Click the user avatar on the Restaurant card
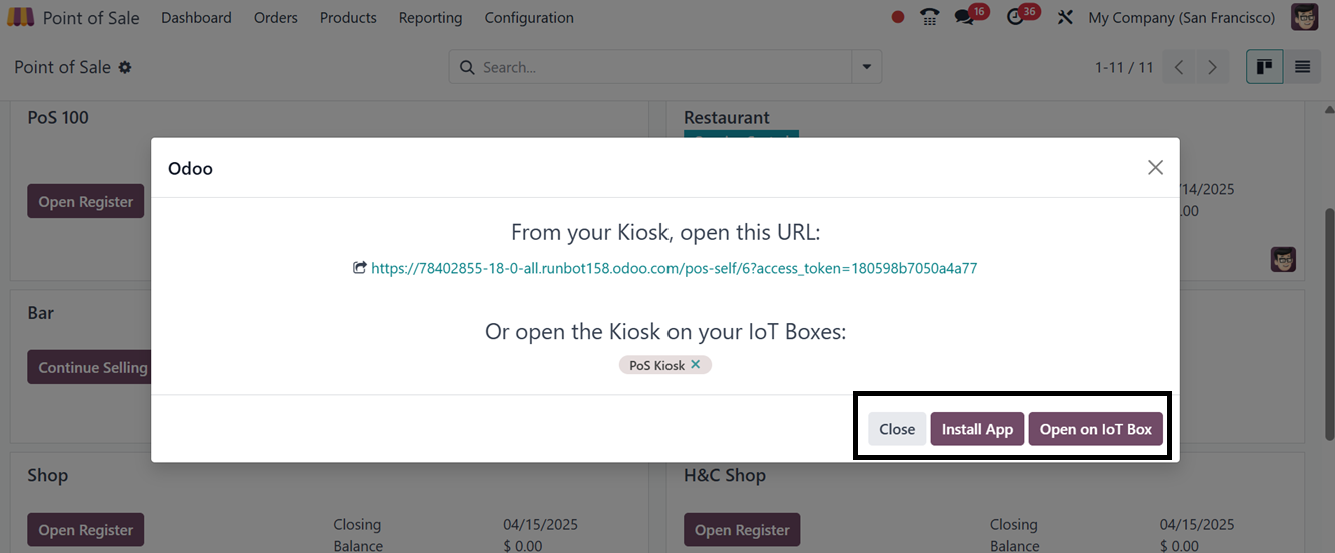The width and height of the screenshot is (1335, 553). (x=1283, y=259)
